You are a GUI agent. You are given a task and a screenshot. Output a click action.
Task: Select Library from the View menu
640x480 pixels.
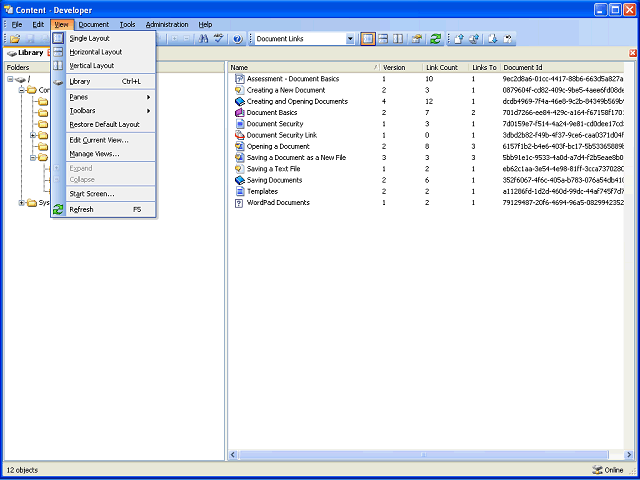click(103, 81)
